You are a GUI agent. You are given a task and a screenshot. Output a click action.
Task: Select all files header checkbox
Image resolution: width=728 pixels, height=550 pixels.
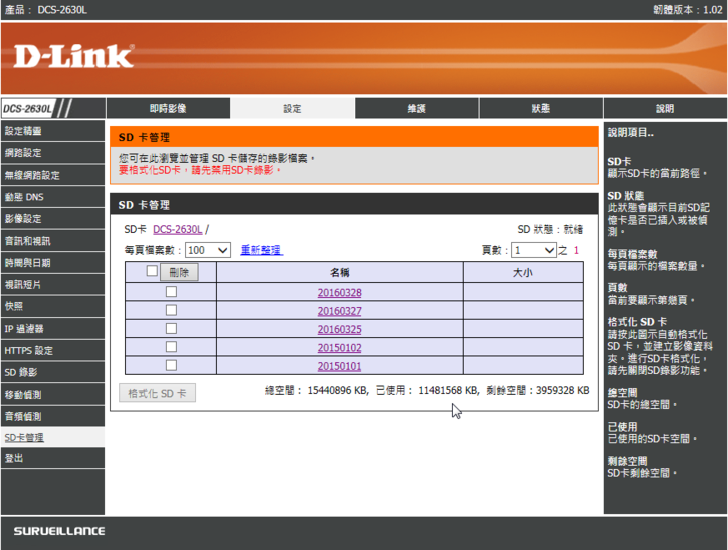click(152, 271)
